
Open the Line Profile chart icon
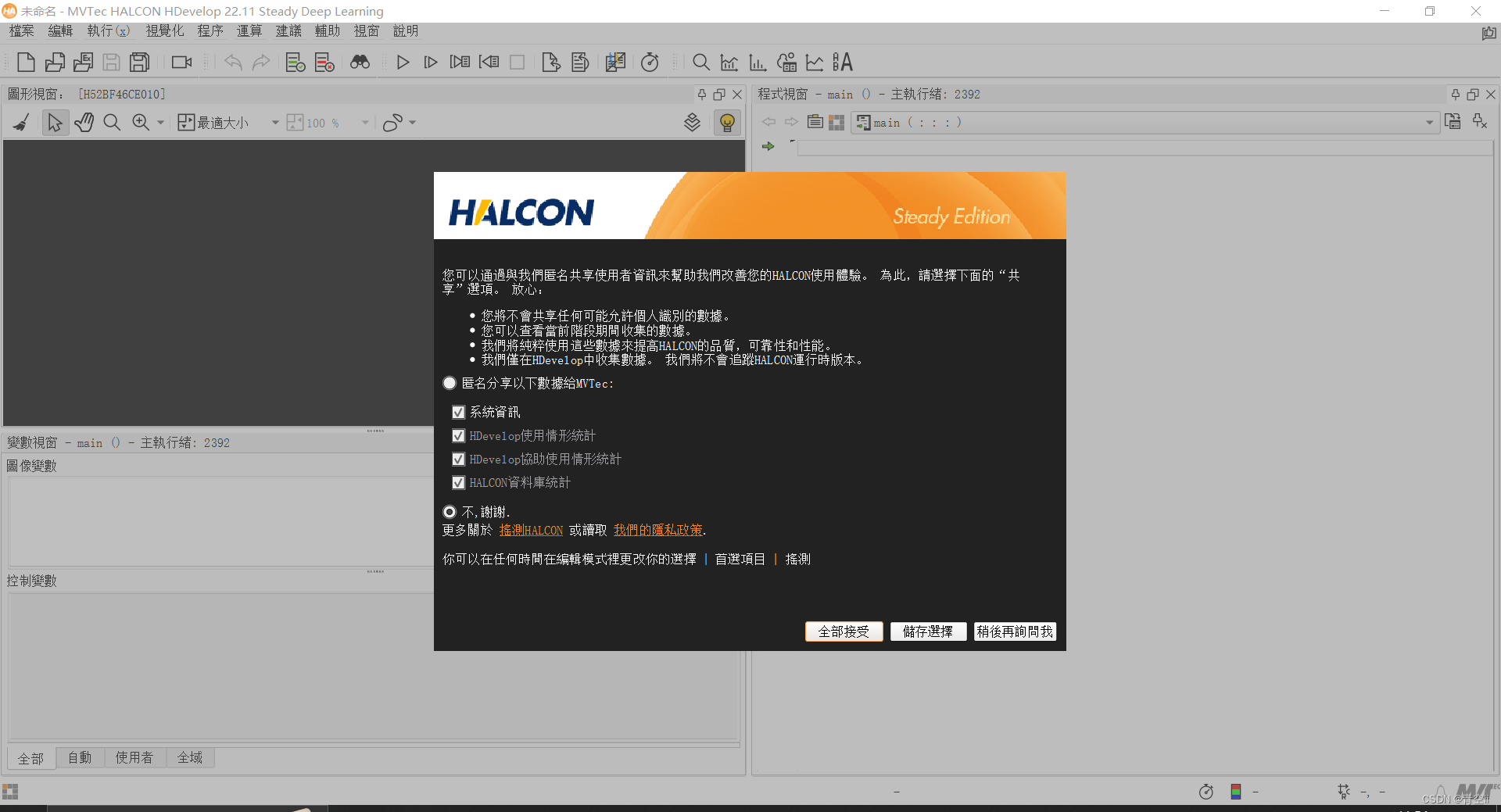coord(815,63)
